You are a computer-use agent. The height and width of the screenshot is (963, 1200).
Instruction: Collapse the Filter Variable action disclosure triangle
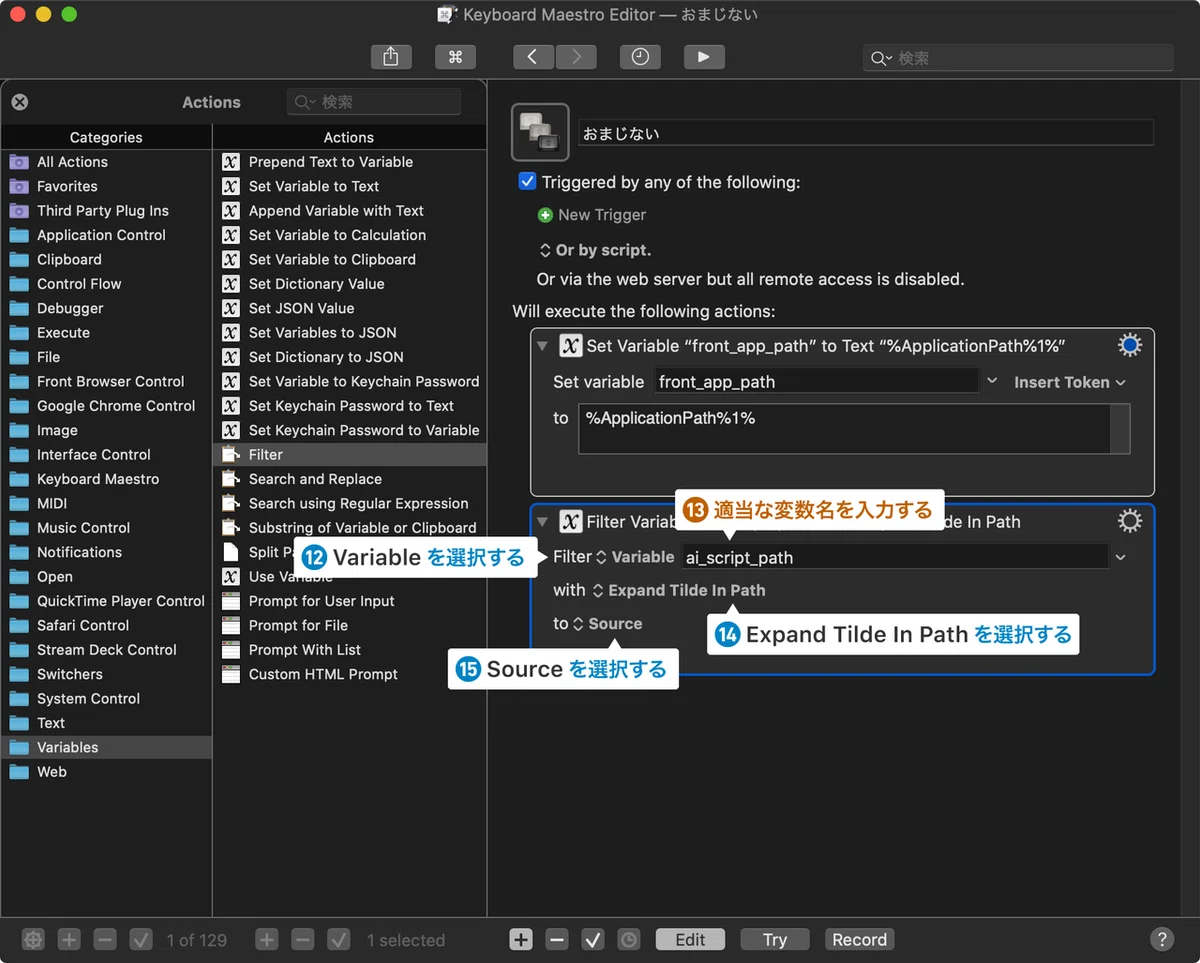(543, 521)
